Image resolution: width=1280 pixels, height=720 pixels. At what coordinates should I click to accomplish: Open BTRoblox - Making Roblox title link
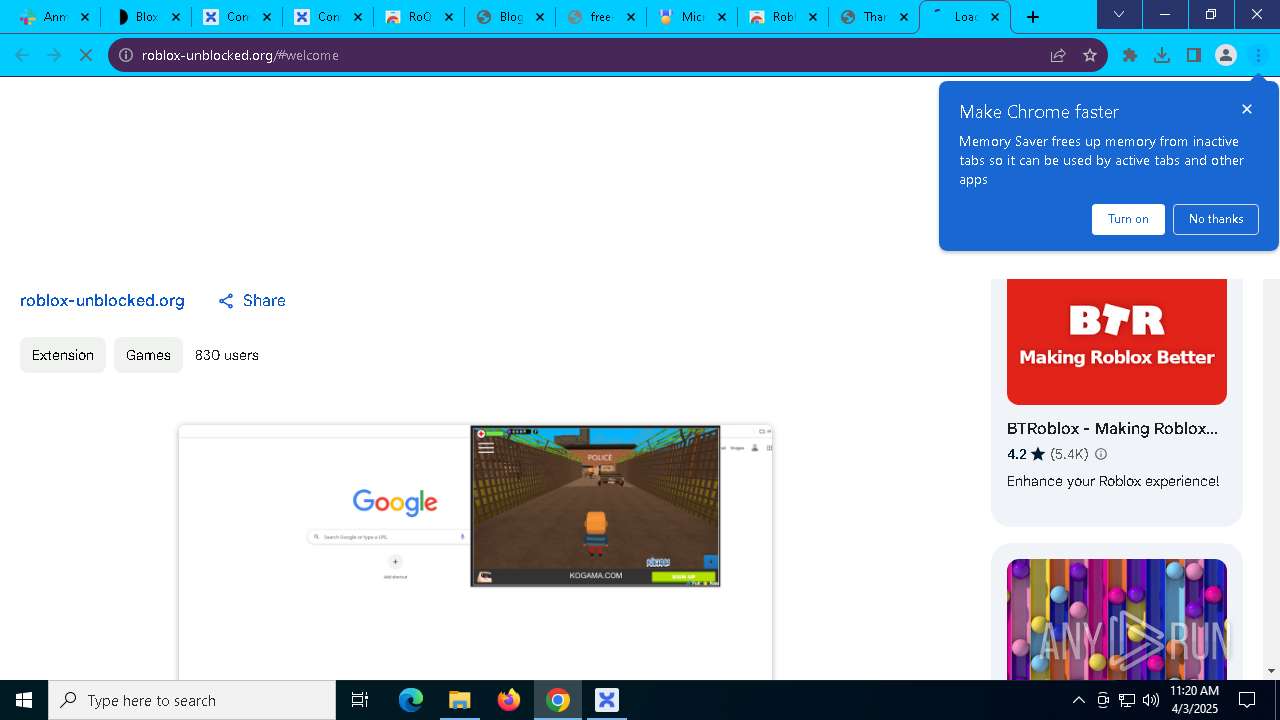click(1112, 428)
